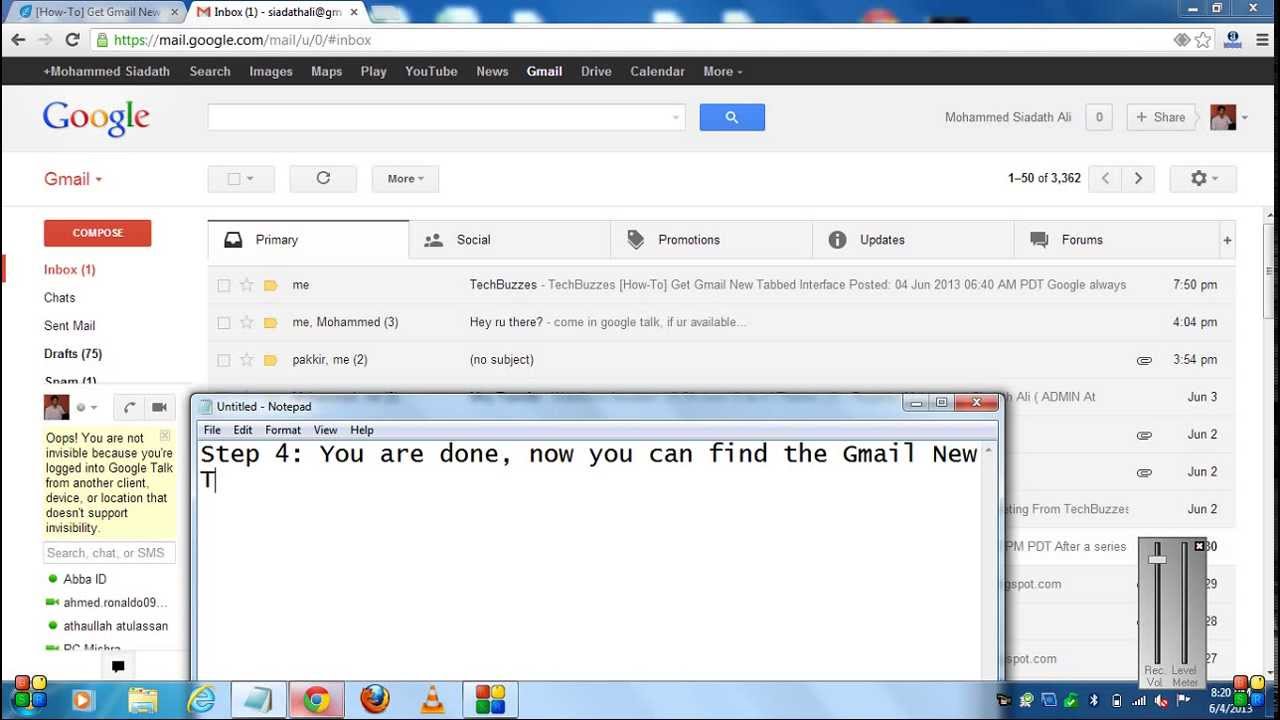
Task: Open the settings gear menu
Action: [x=1203, y=178]
